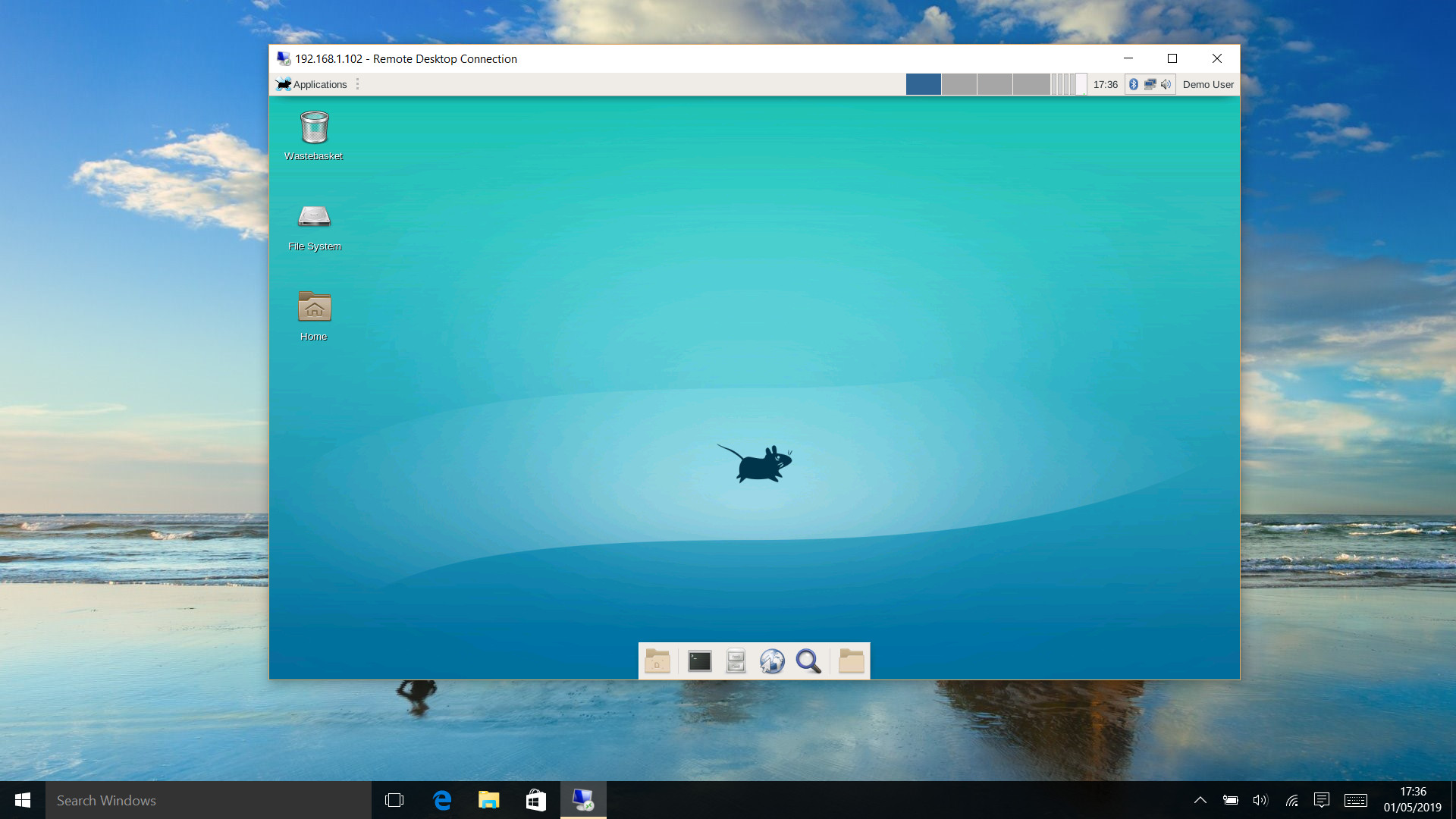Click the Show Desktop folder icon in dock
The image size is (1456, 819).
(657, 661)
